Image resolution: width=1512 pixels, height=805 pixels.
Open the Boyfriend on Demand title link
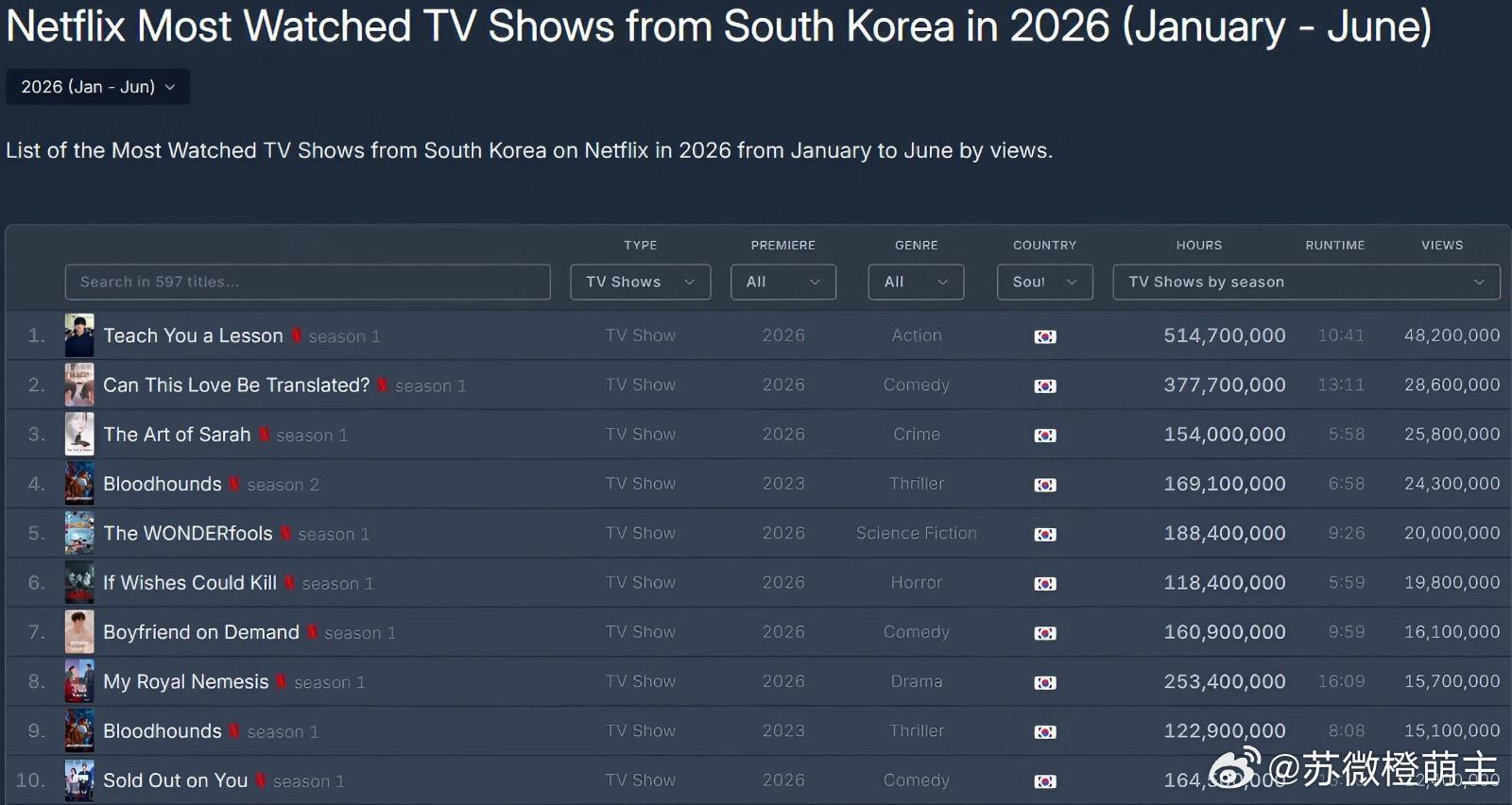[201, 632]
